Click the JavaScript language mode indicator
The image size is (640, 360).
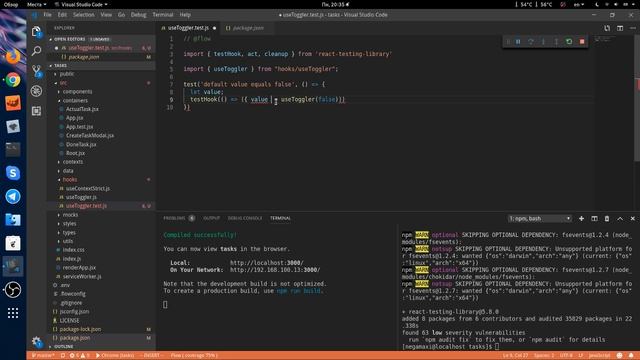(599, 356)
